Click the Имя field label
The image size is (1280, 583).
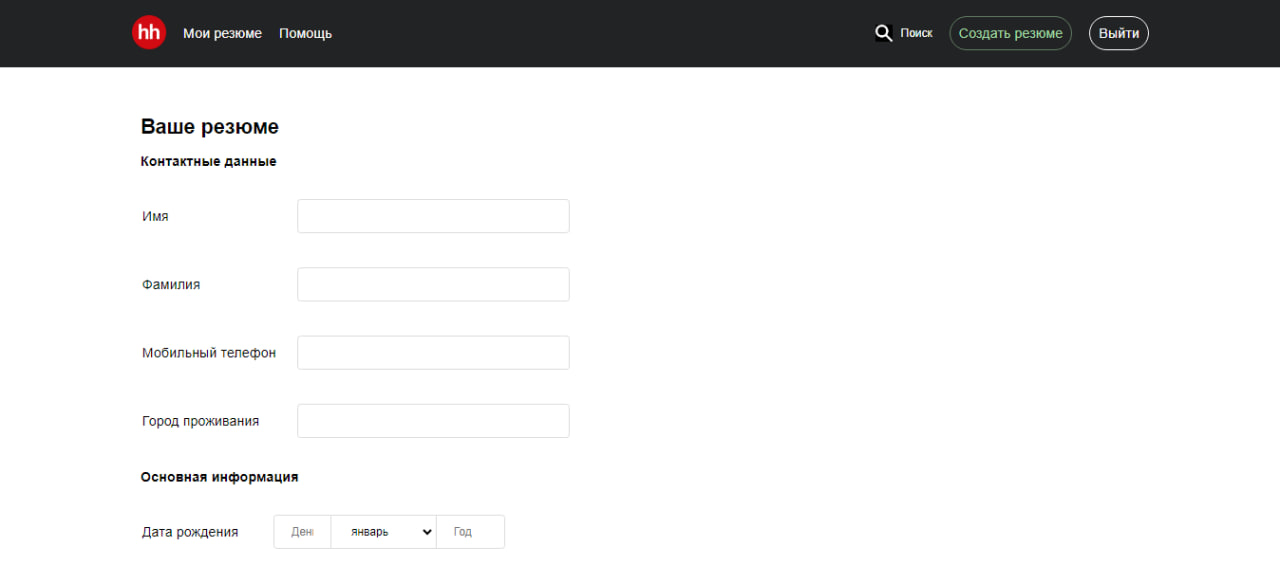pos(155,216)
